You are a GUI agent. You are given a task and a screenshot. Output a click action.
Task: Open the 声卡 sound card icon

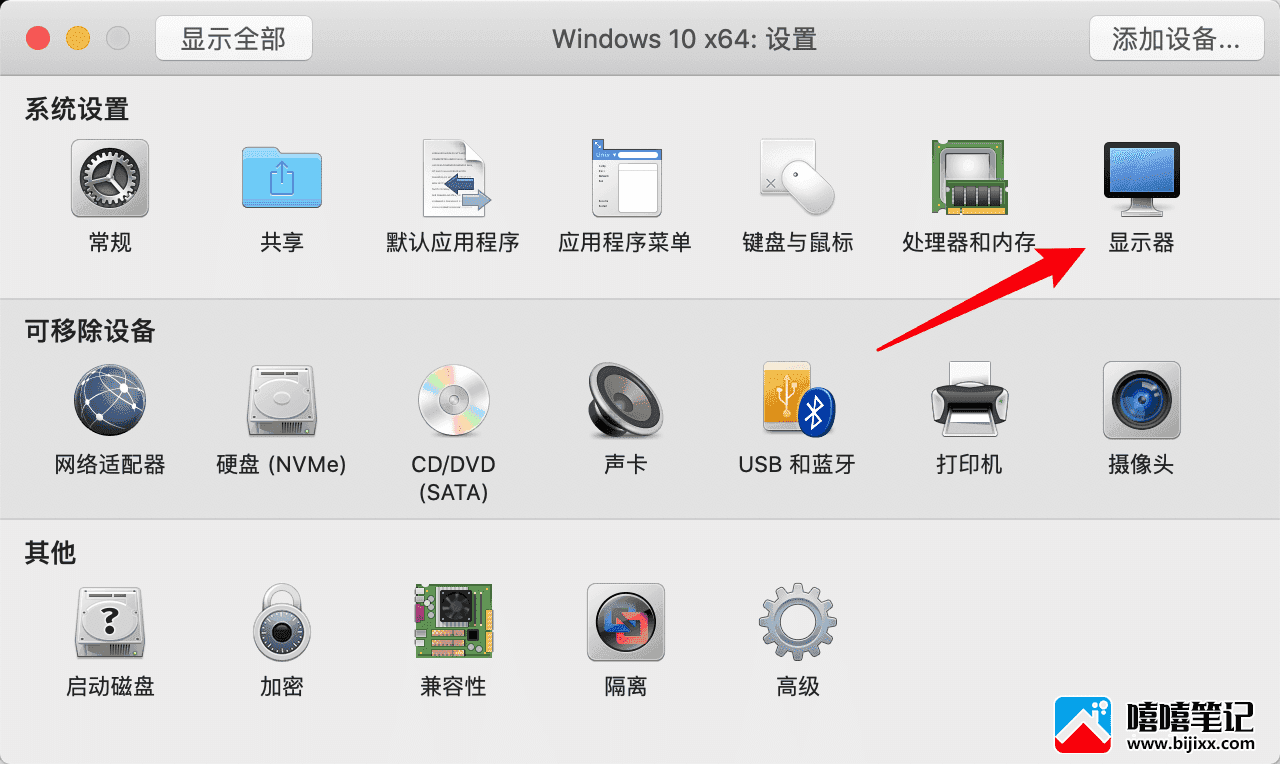[x=626, y=400]
